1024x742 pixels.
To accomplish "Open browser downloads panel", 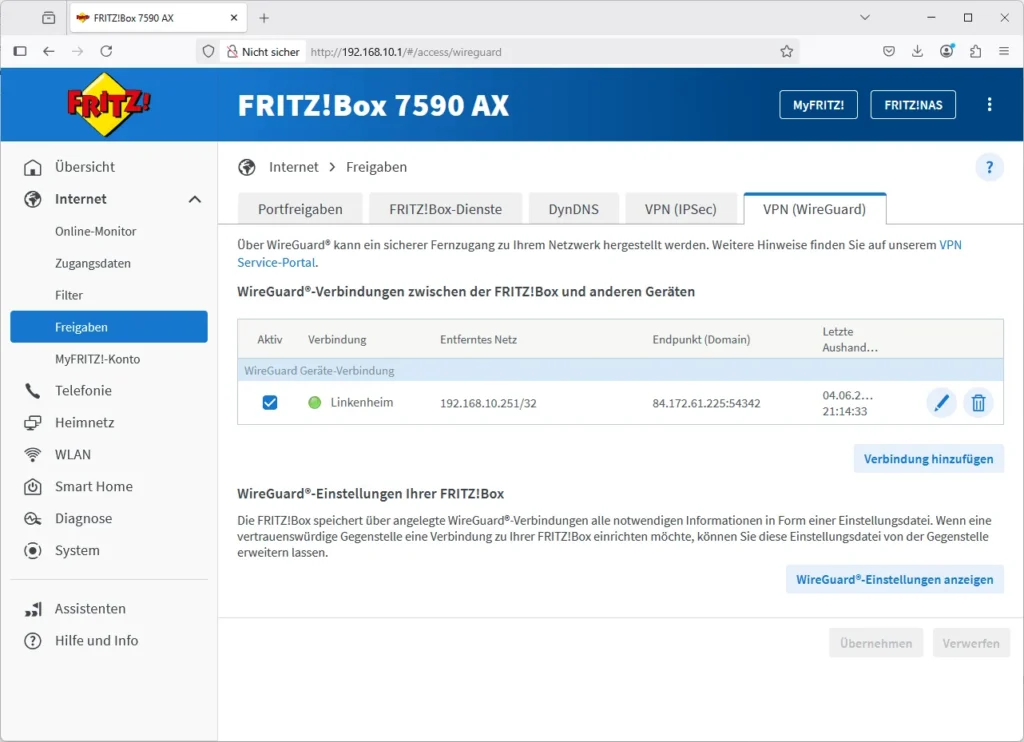I will tap(918, 51).
